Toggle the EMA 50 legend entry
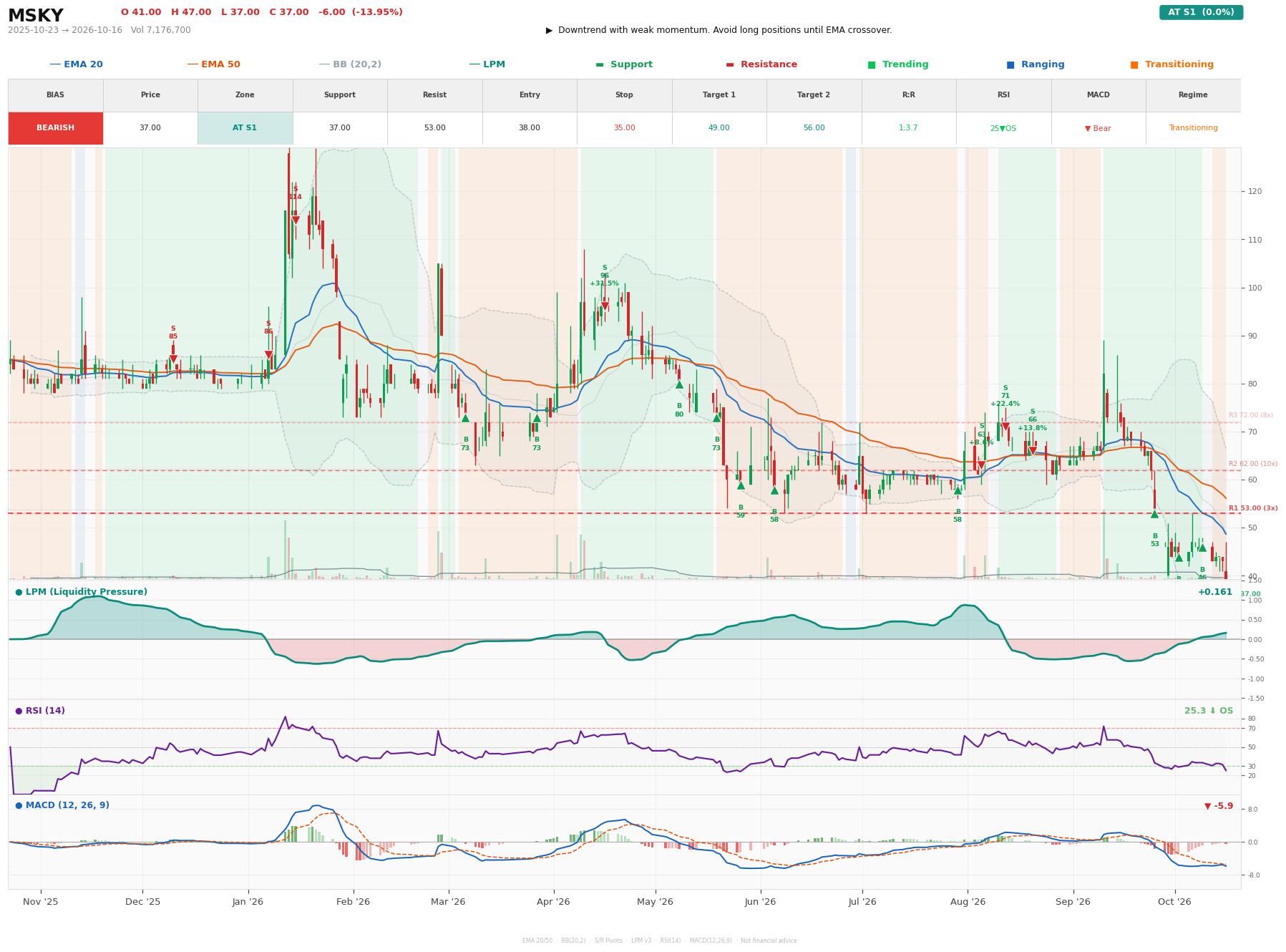The height and width of the screenshot is (952, 1286). pos(213,64)
